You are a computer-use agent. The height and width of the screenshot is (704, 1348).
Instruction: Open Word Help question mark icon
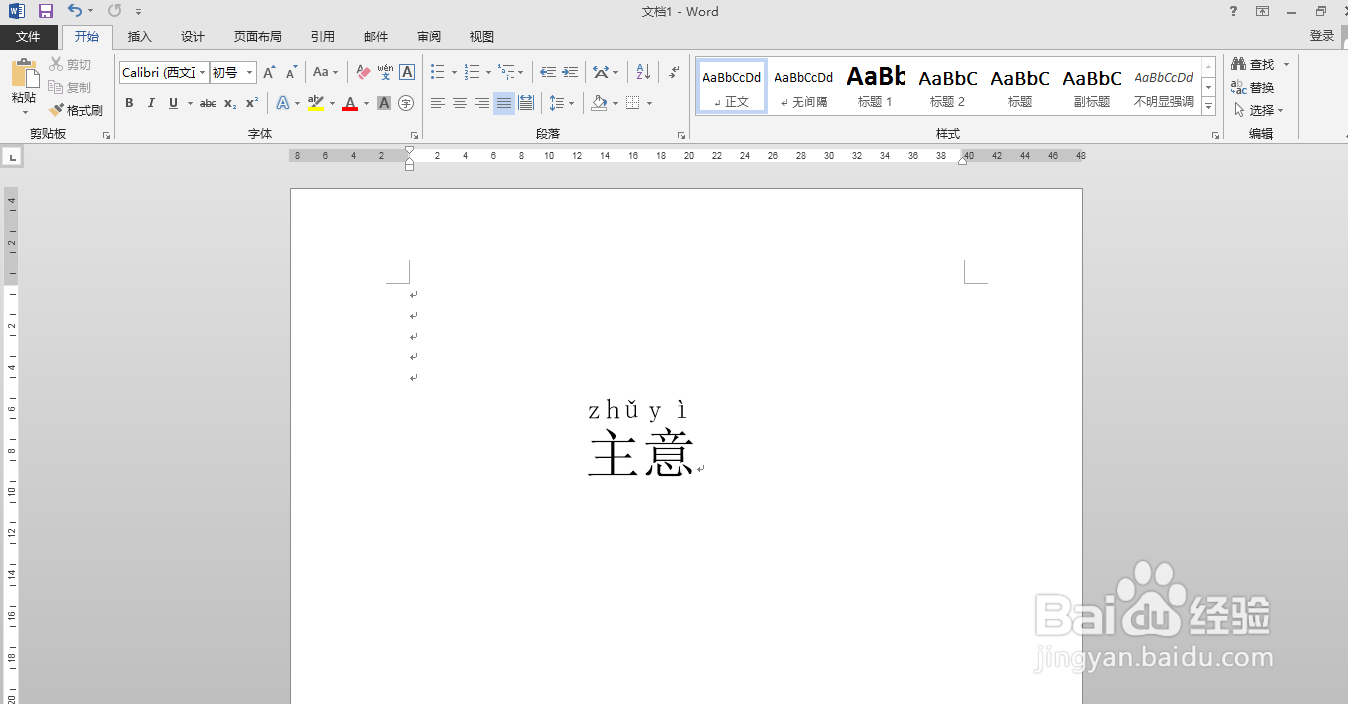(1233, 11)
